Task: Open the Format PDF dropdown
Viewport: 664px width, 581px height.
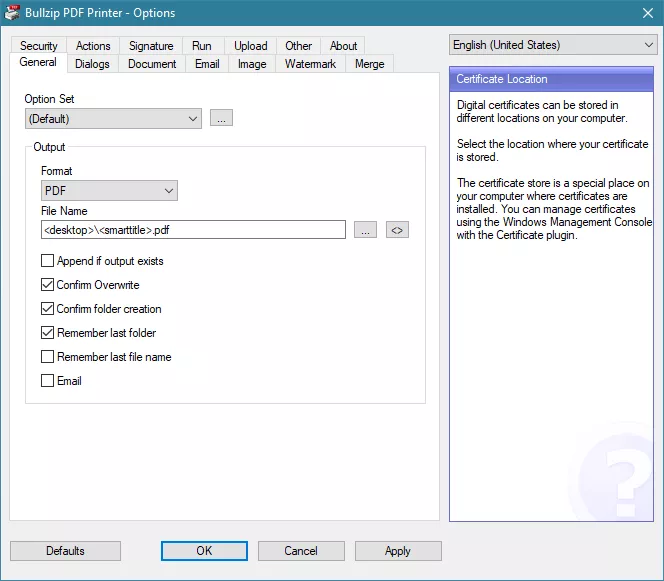Action: (109, 191)
